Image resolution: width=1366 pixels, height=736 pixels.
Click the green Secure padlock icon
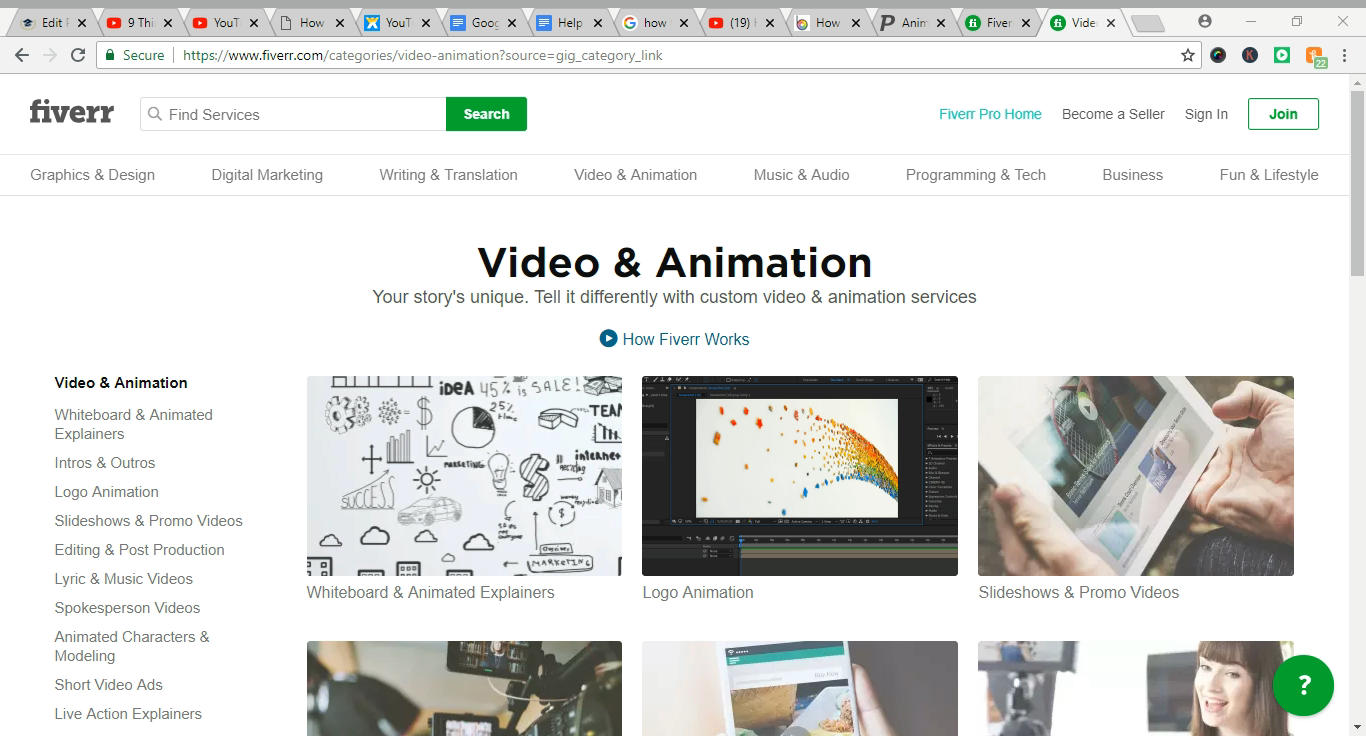pyautogui.click(x=108, y=55)
